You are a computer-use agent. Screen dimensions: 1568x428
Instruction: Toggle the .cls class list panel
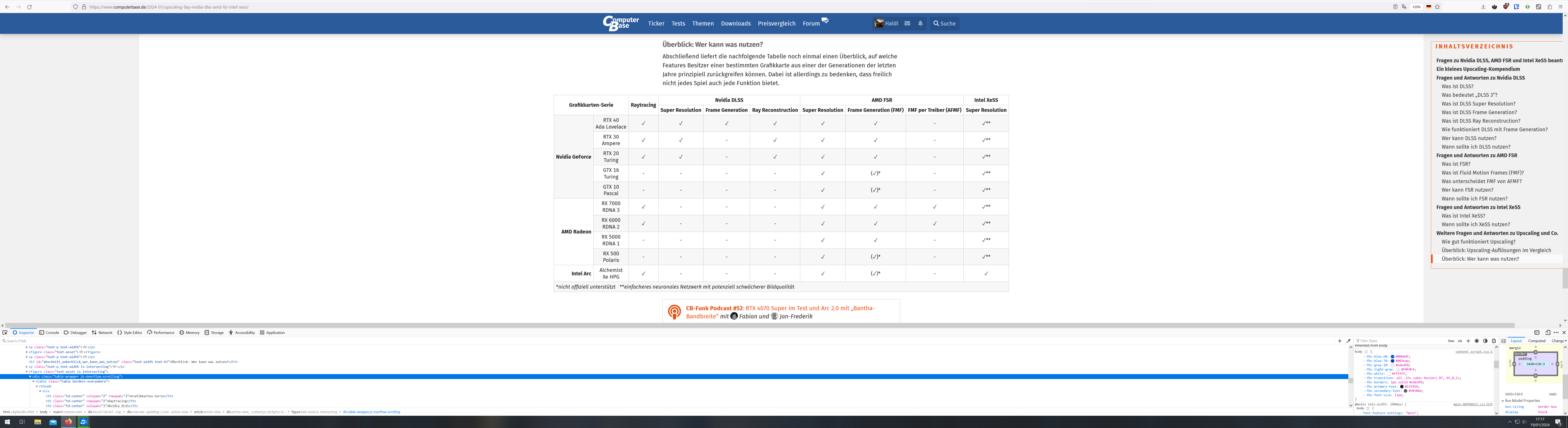point(1460,341)
